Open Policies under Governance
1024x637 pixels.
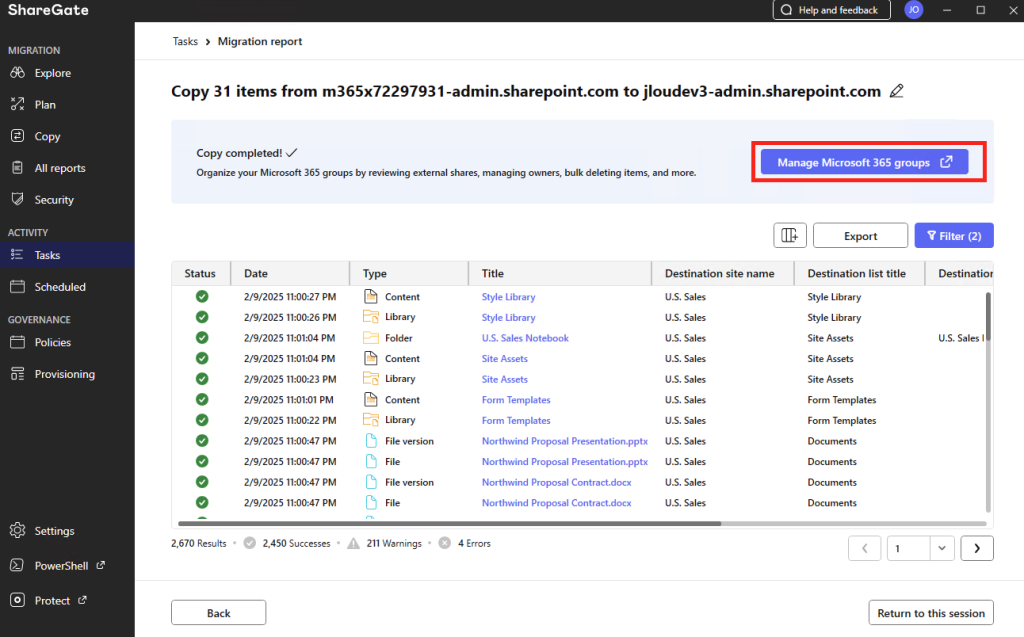(53, 342)
